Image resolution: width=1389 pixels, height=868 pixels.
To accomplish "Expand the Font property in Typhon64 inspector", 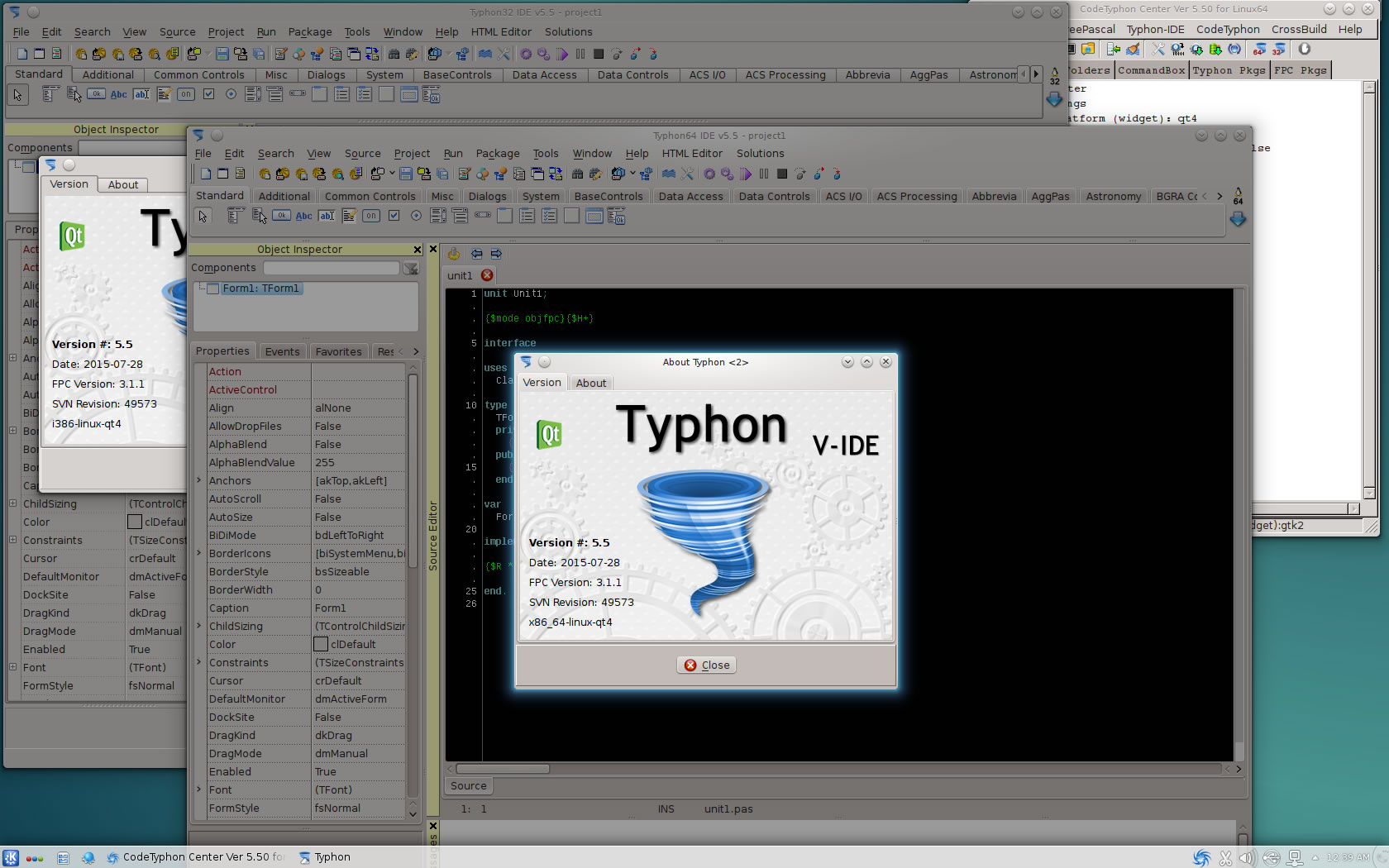I will (x=199, y=789).
